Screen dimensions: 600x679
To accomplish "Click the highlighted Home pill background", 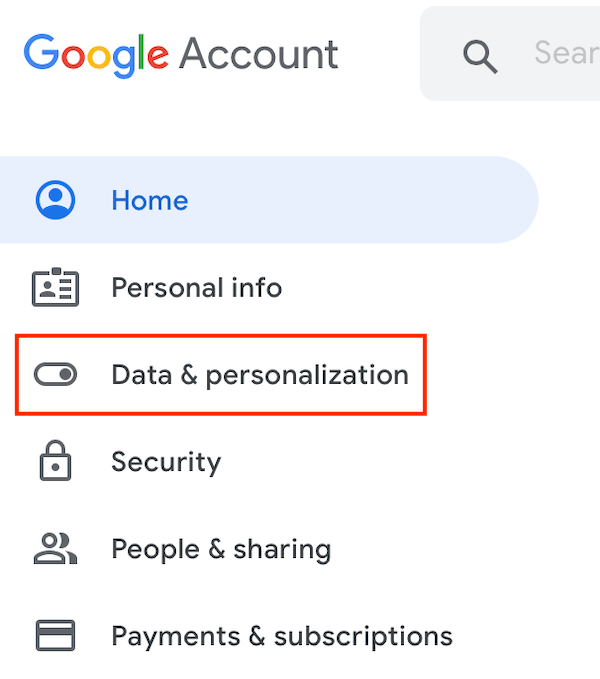I will [269, 200].
